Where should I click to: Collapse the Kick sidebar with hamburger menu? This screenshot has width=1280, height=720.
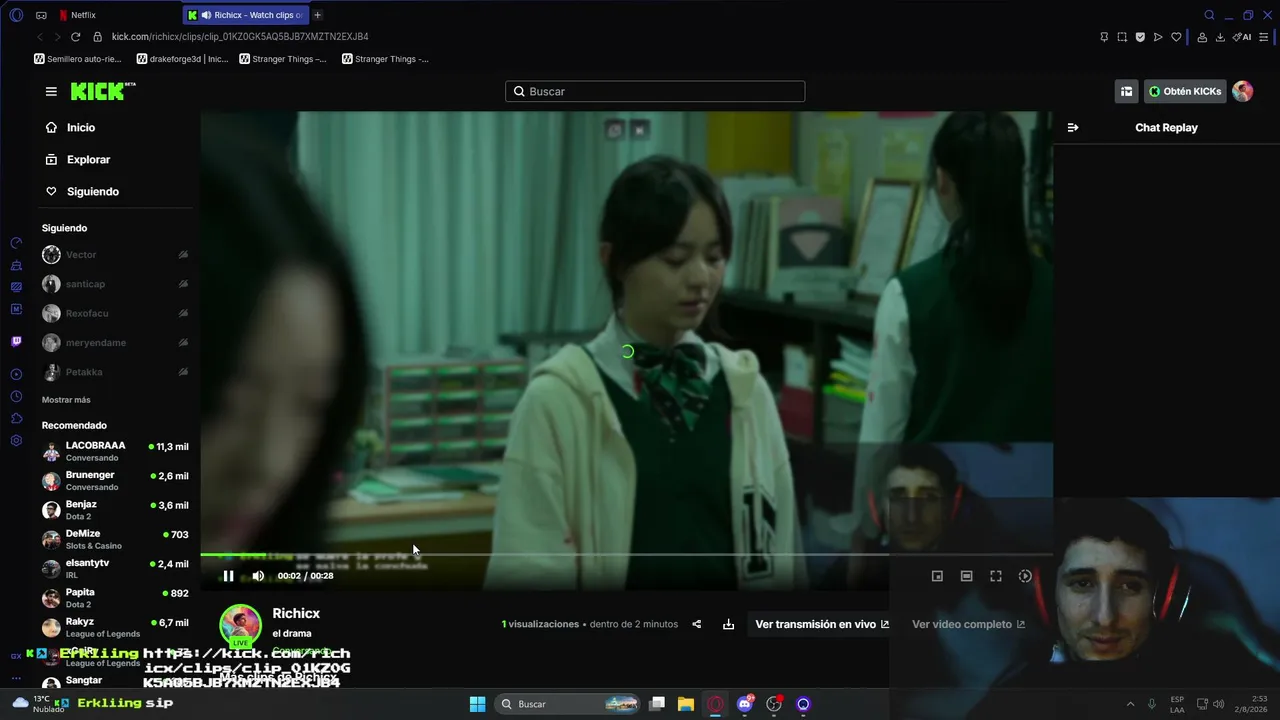tap(51, 91)
